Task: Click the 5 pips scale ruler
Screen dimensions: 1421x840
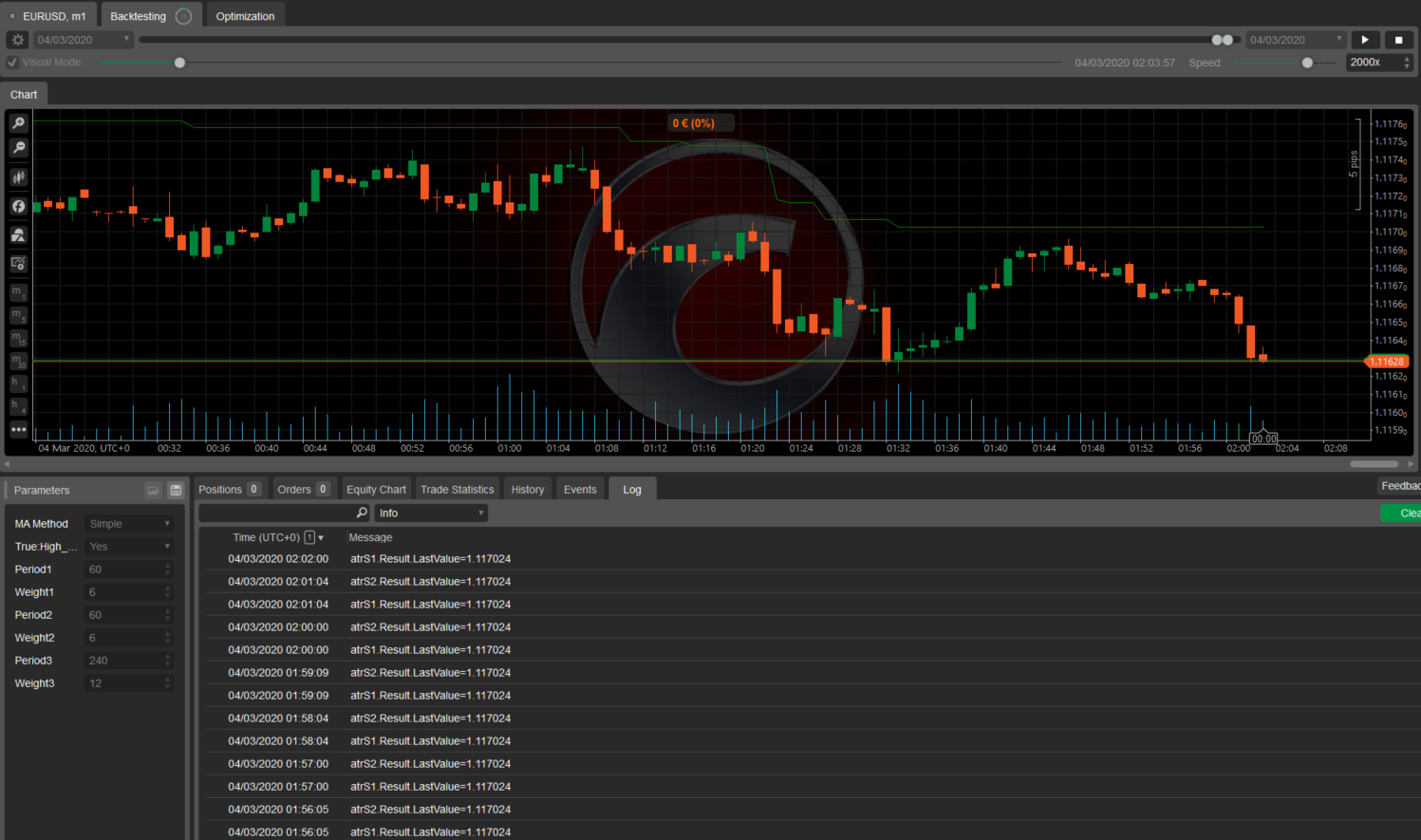Action: 1357,164
